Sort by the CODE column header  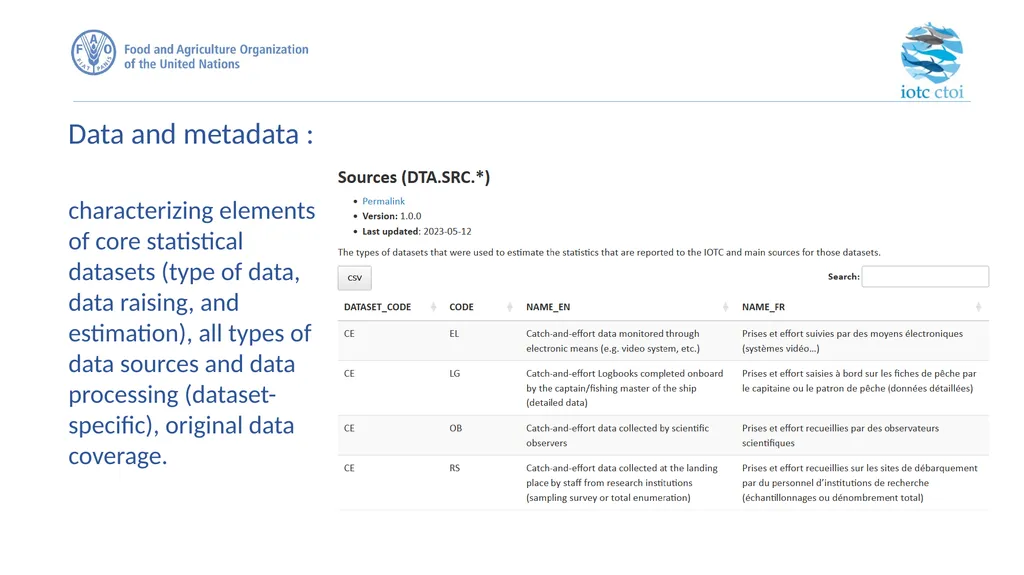[x=461, y=307]
